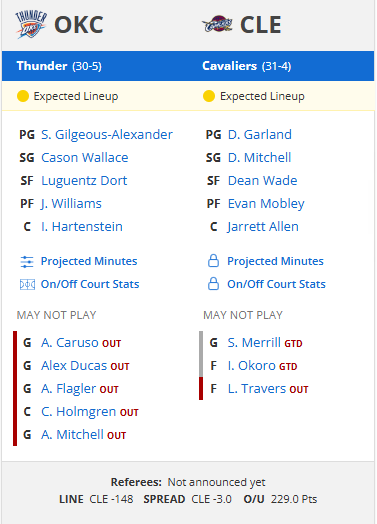Open Jarrett Allen player page
The width and height of the screenshot is (377, 524).
(x=263, y=227)
